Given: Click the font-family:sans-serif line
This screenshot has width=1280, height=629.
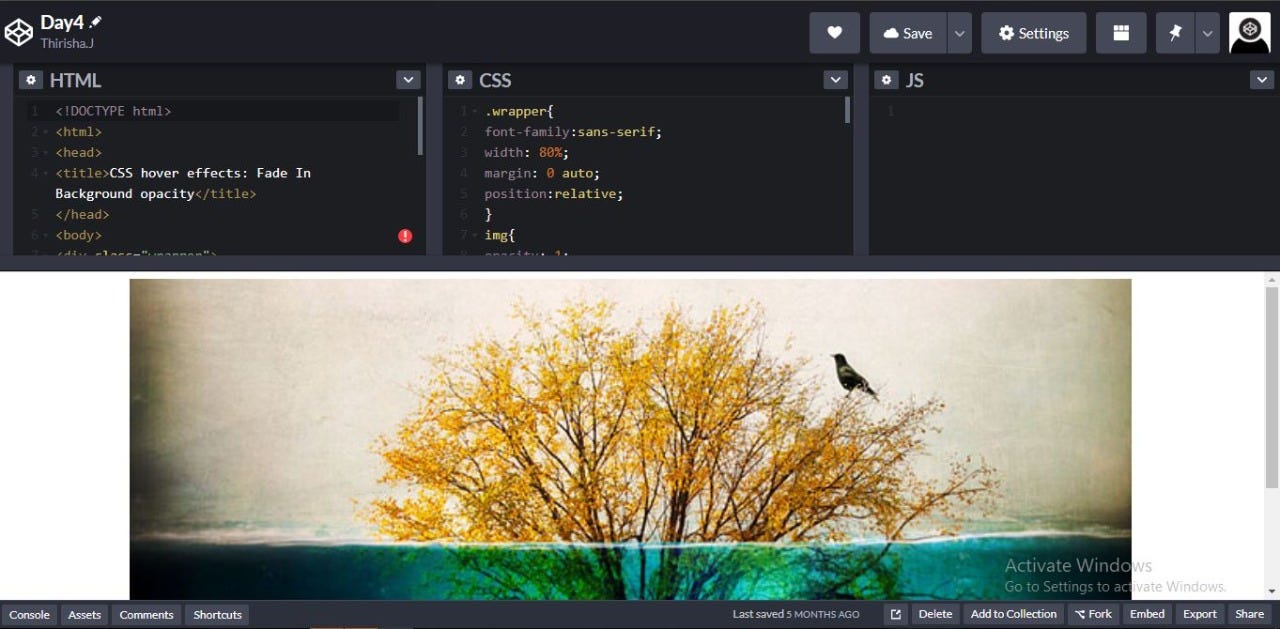Looking at the screenshot, I should pyautogui.click(x=573, y=132).
